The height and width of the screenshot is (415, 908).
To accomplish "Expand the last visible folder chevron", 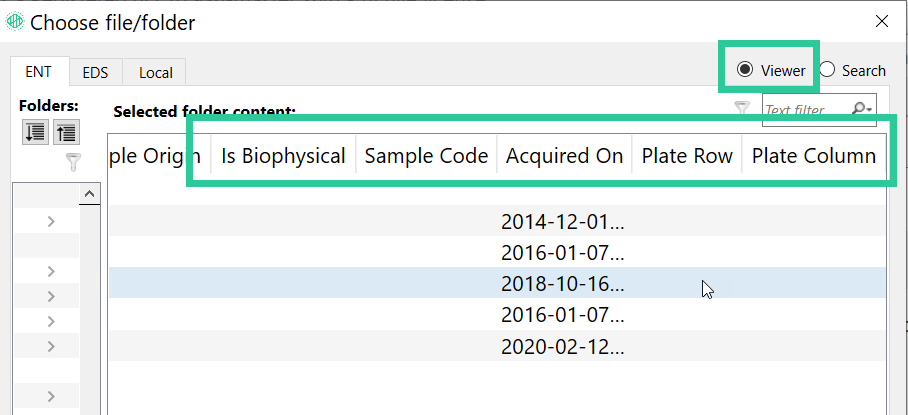I will tap(51, 396).
